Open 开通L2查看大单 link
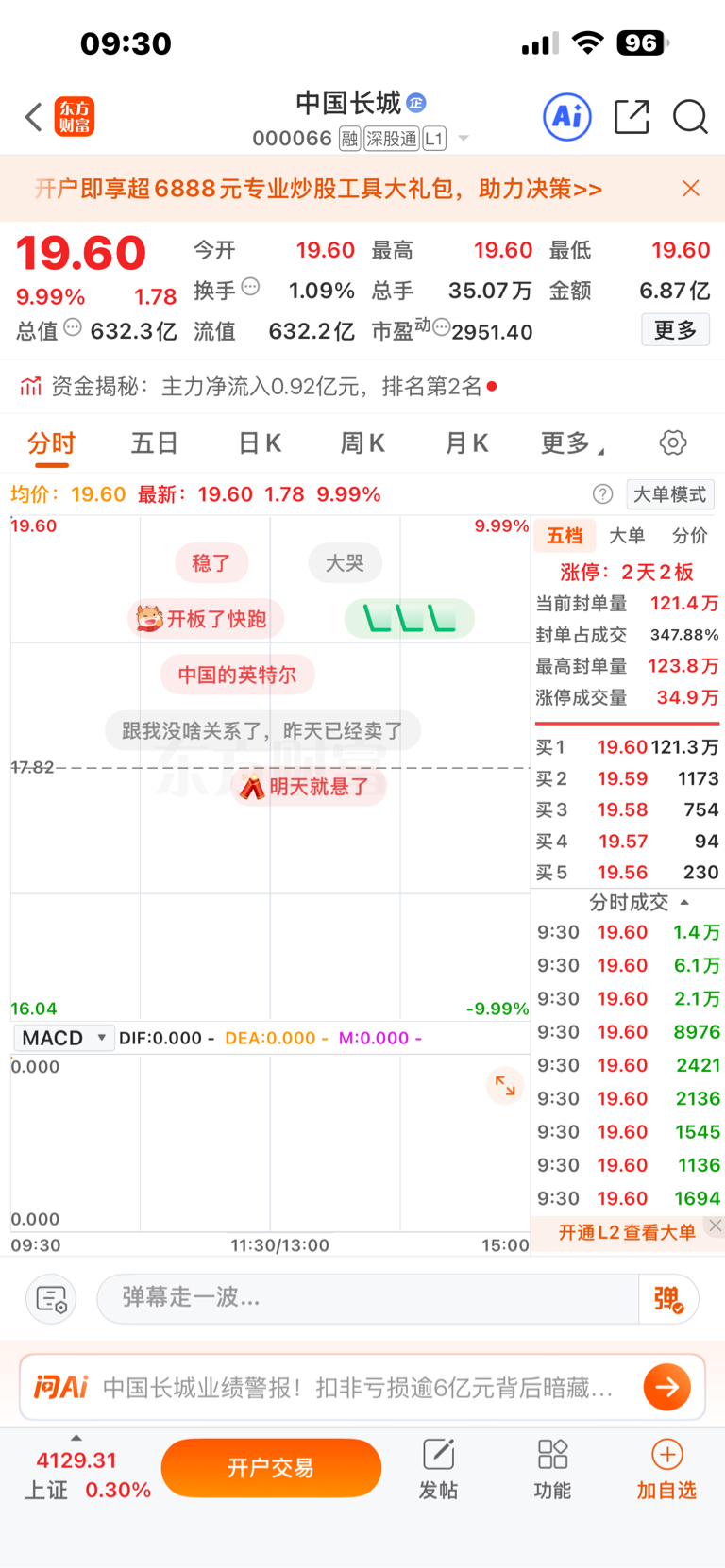Screen dimensions: 725x1568 pyautogui.click(x=627, y=1232)
